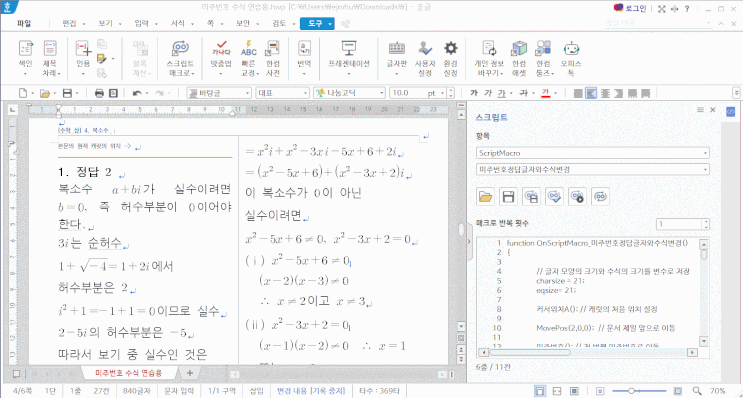Open the 색인 (Index) tool
The width and height of the screenshot is (743, 398).
point(25,58)
